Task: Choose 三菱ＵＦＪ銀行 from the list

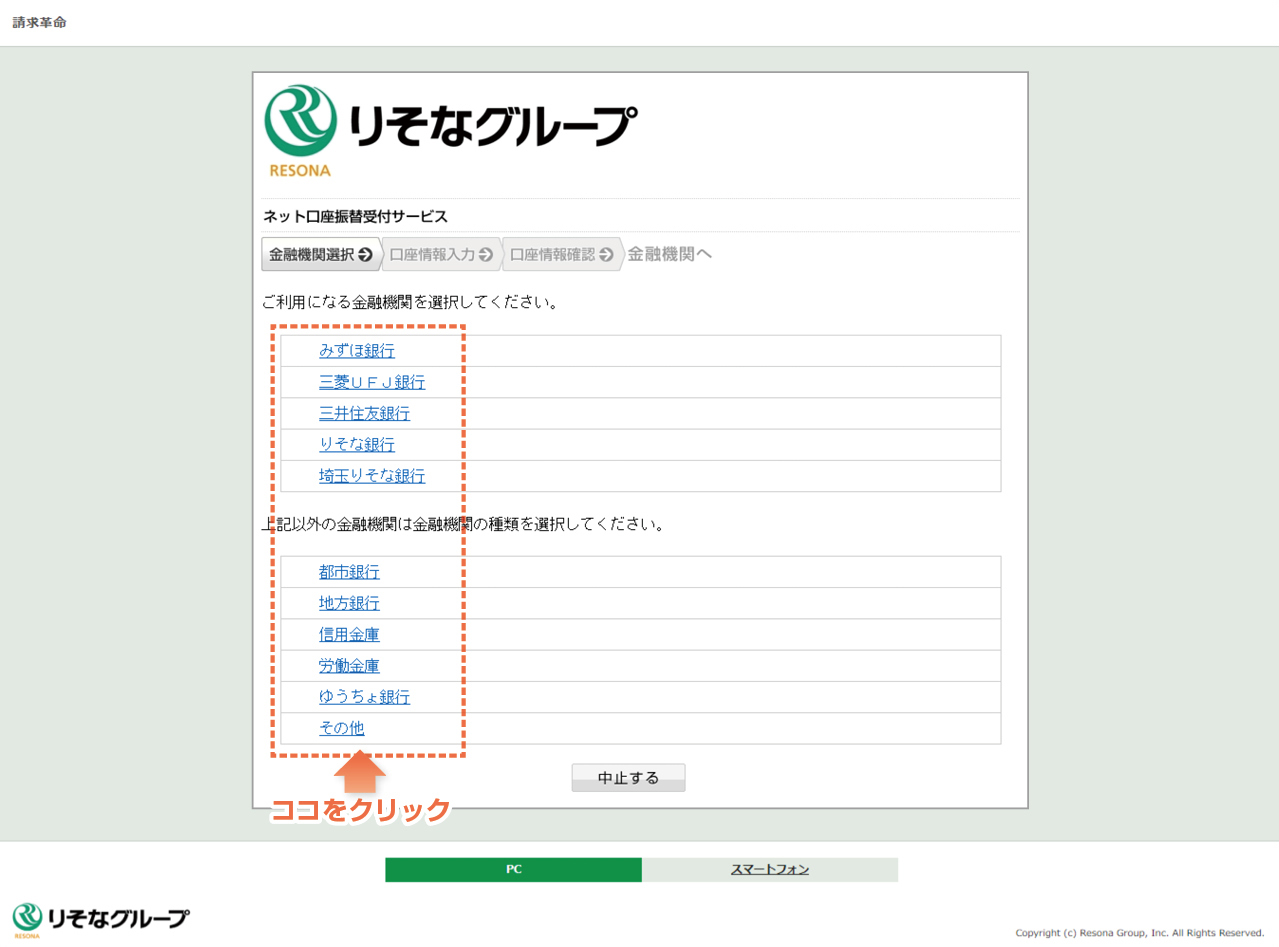Action: click(x=372, y=382)
